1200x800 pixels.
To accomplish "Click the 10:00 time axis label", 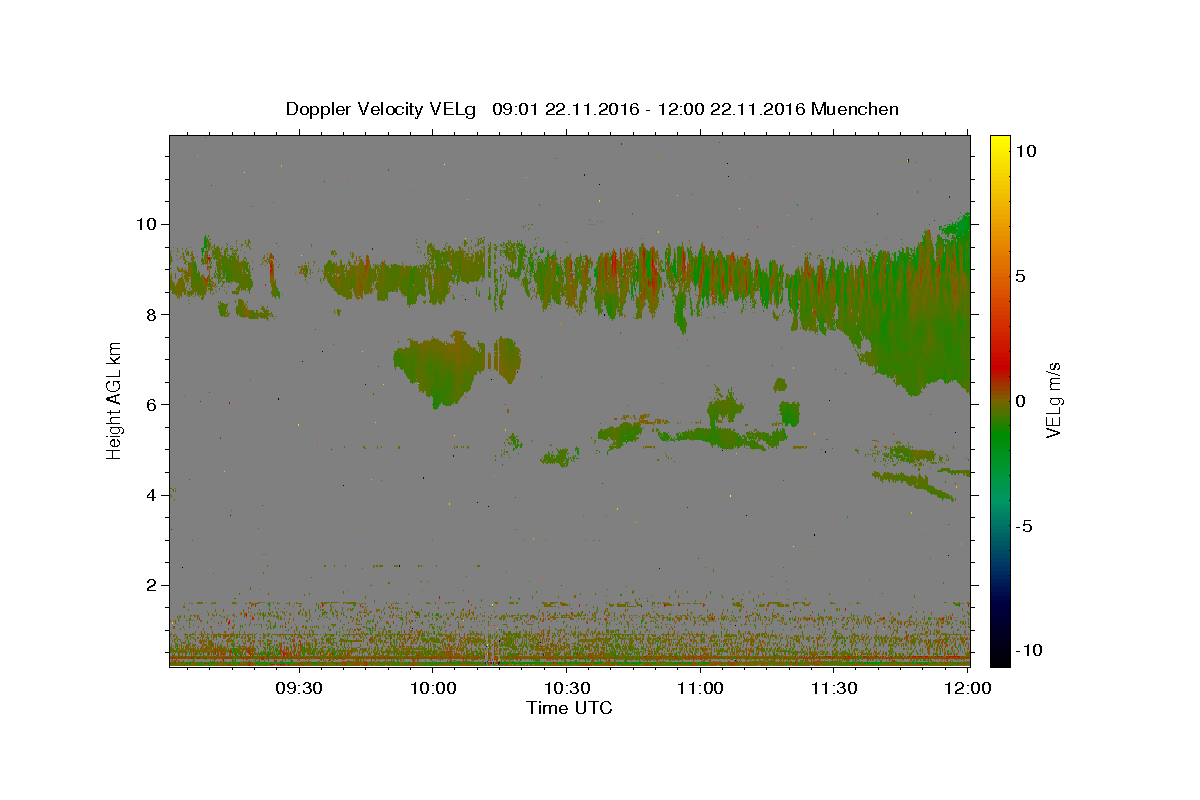I will point(433,688).
